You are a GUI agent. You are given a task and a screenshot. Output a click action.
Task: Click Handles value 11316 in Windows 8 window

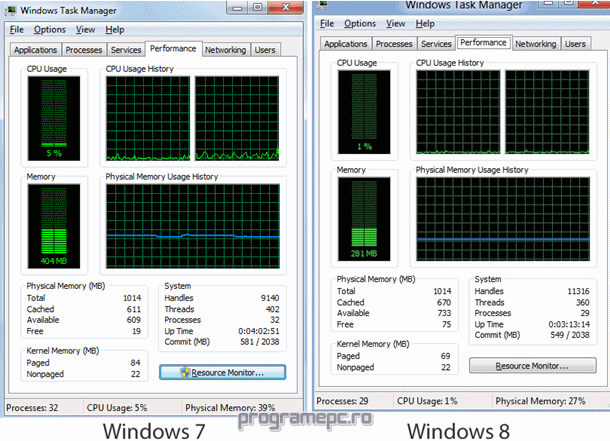coord(578,291)
